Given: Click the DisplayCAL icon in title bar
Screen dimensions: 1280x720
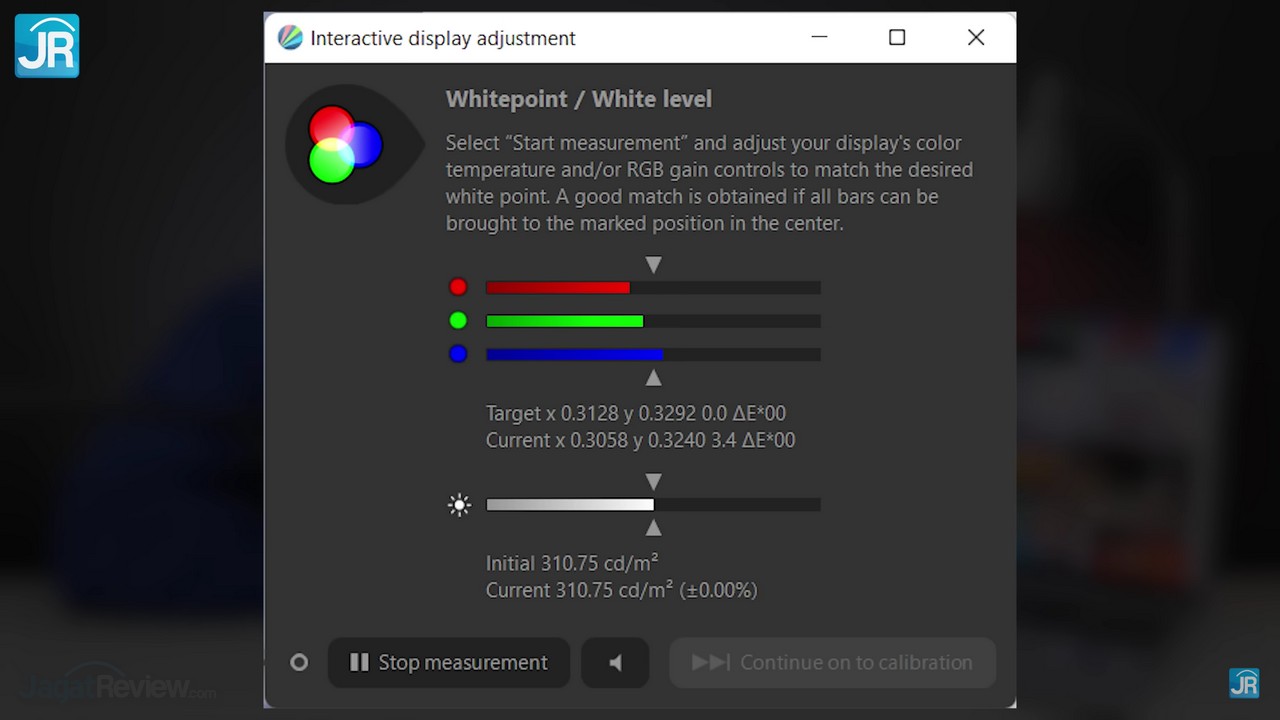Looking at the screenshot, I should coord(290,38).
